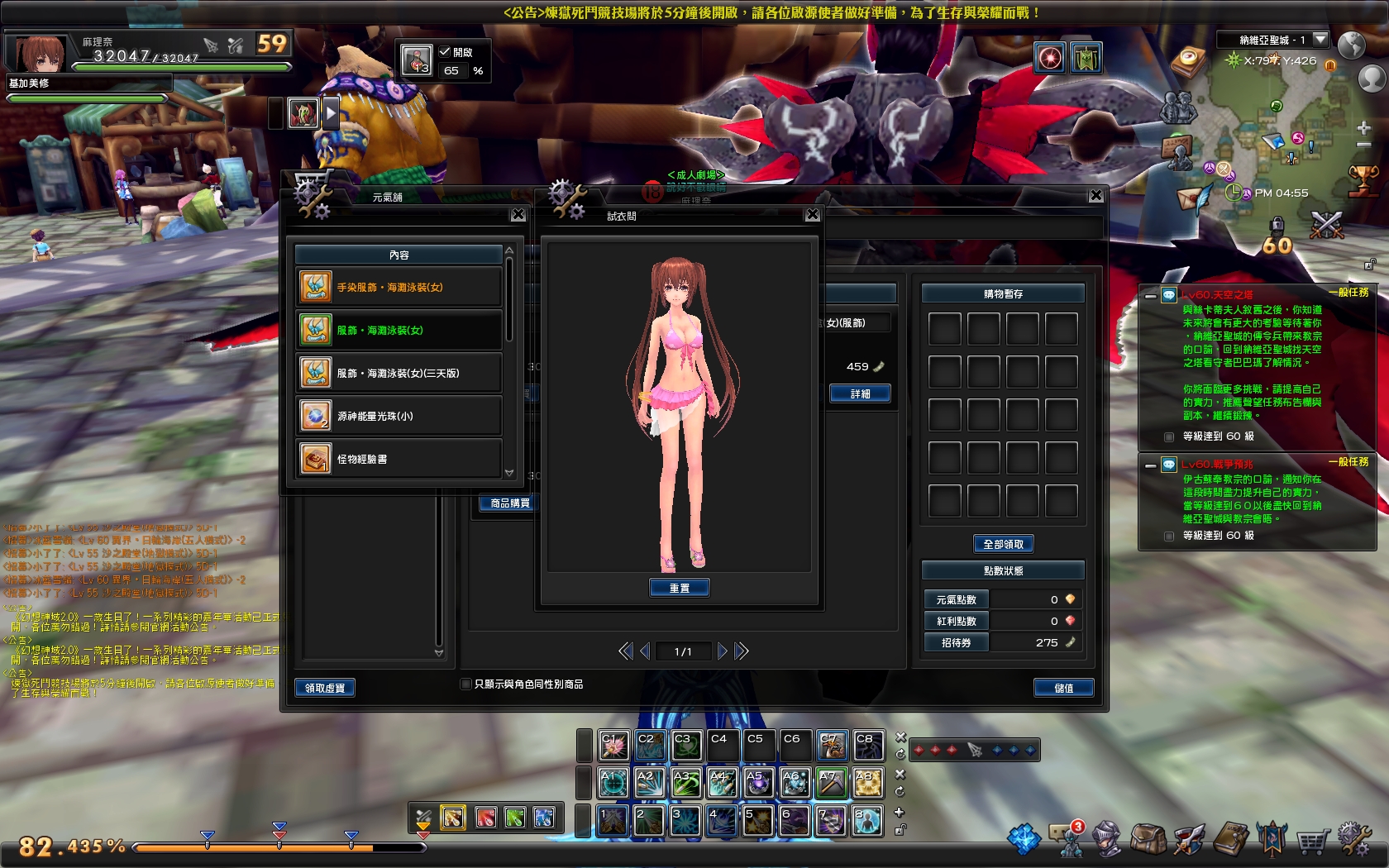
Task: Open the 納維亞聖城-1 channel dropdown
Action: [x=1320, y=39]
